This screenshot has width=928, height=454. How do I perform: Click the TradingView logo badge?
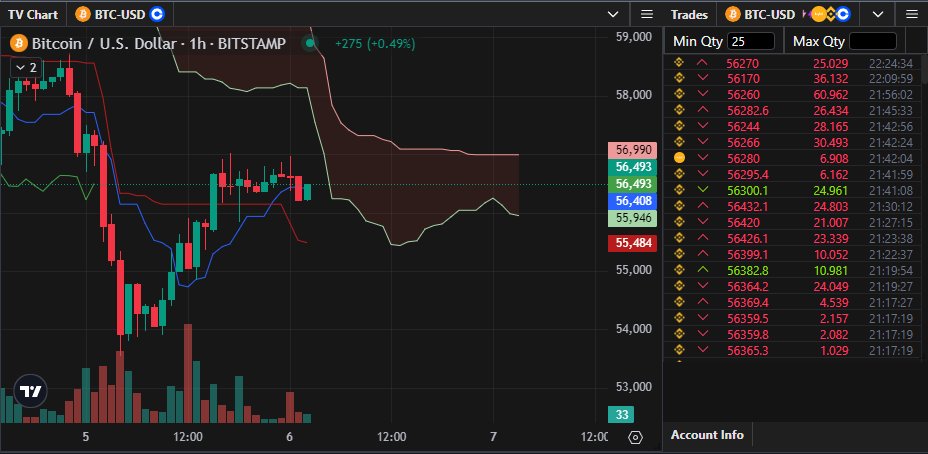pos(30,391)
